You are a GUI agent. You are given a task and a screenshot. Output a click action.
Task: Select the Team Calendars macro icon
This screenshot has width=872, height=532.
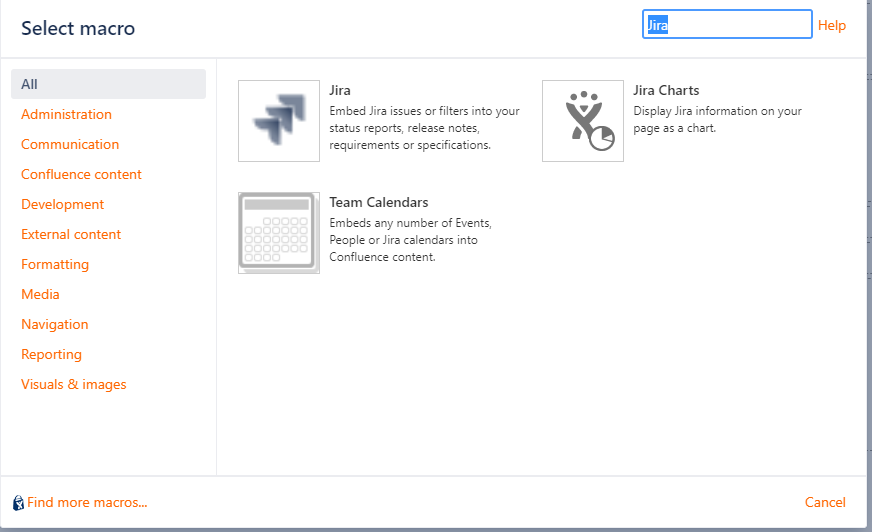click(279, 233)
